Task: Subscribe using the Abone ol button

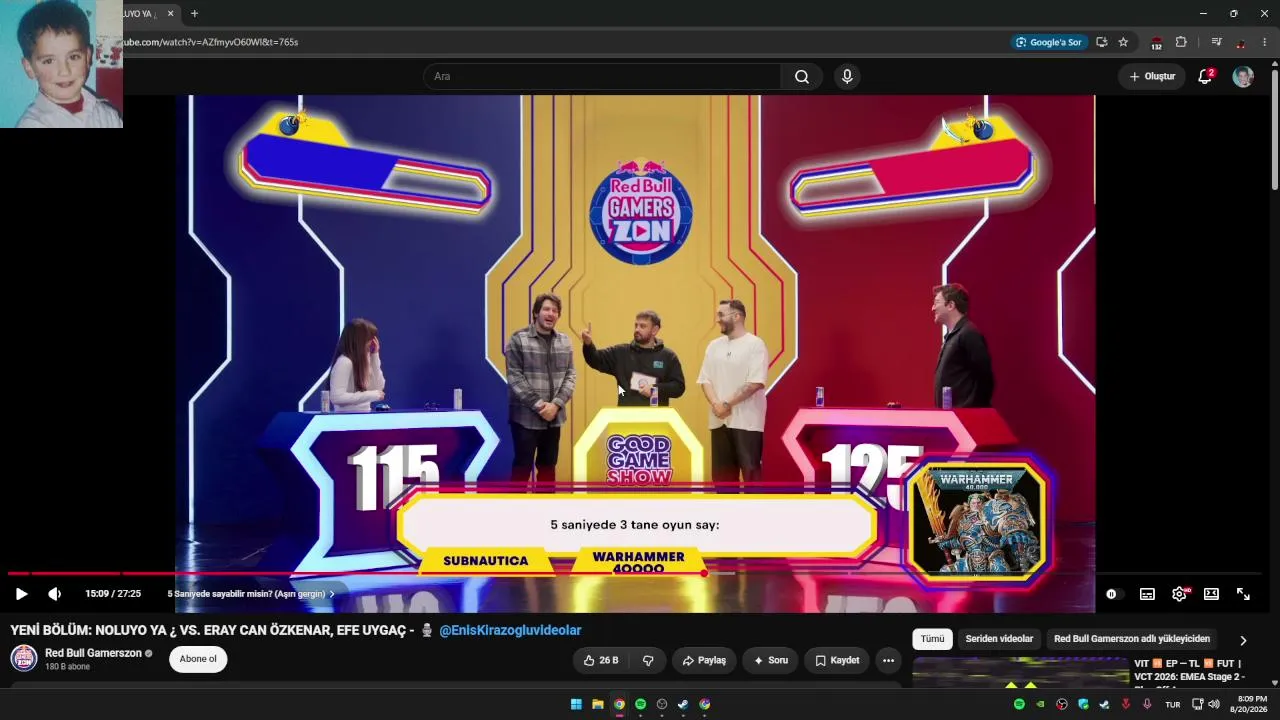Action: click(198, 659)
